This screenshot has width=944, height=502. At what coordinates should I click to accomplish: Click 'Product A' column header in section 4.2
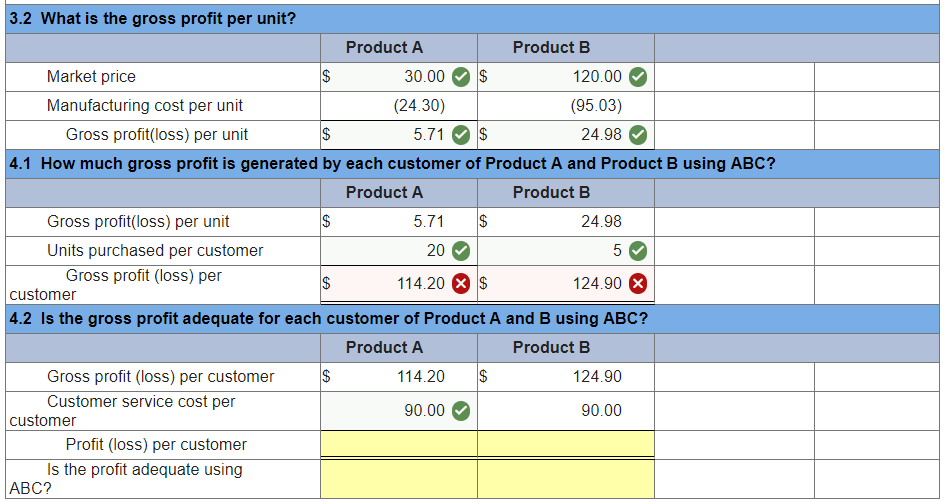point(385,347)
